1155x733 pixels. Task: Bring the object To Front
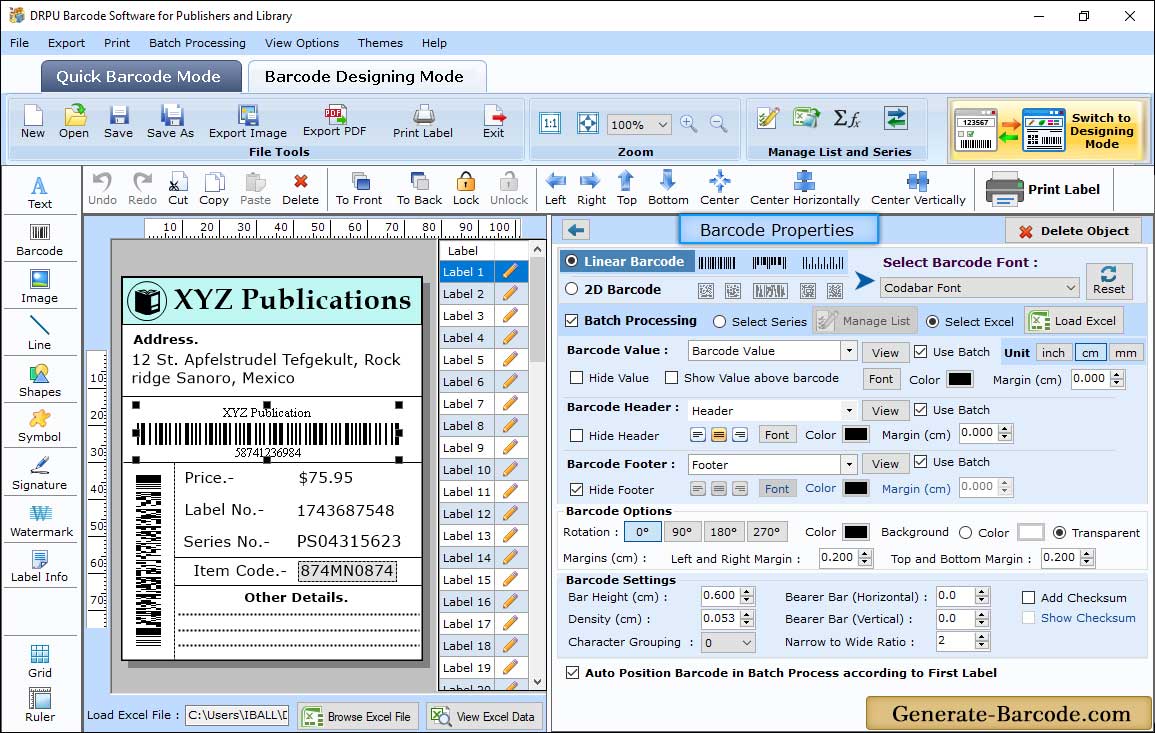[x=359, y=189]
